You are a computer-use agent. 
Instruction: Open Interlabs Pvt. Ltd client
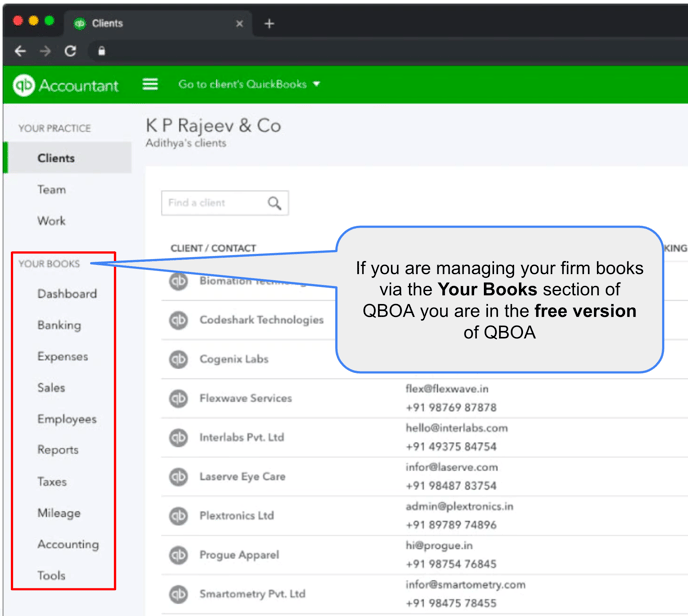tap(242, 437)
